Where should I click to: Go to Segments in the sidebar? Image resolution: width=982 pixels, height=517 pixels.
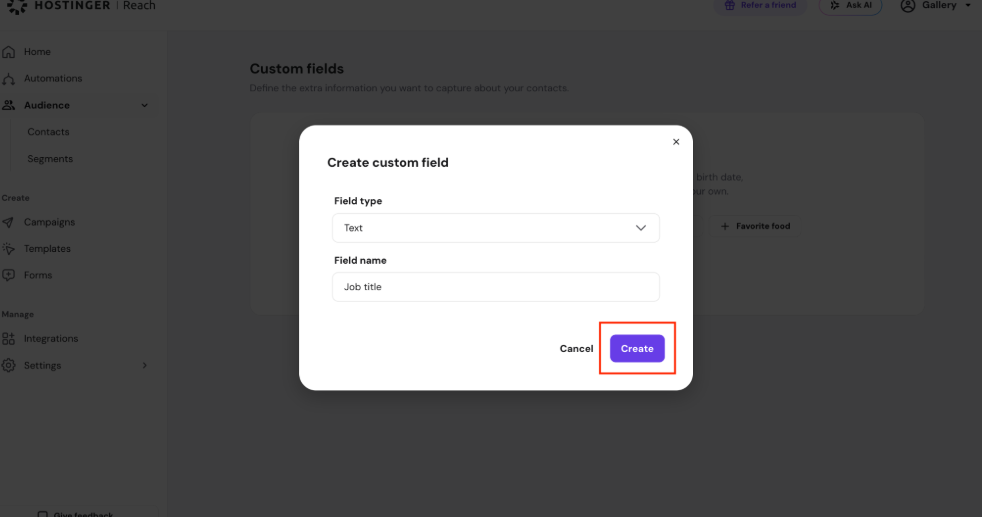tap(50, 159)
